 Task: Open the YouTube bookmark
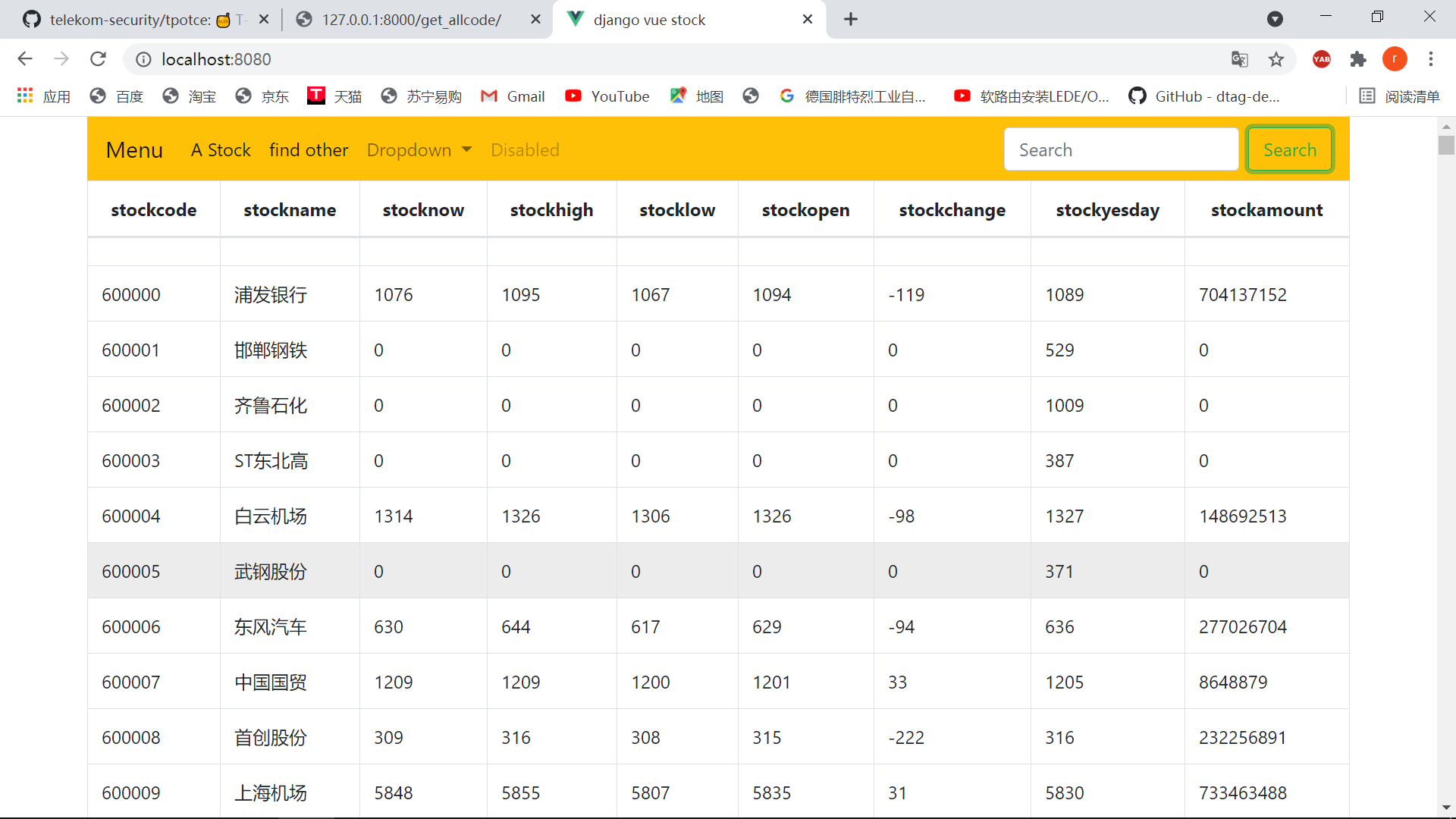pyautogui.click(x=607, y=96)
